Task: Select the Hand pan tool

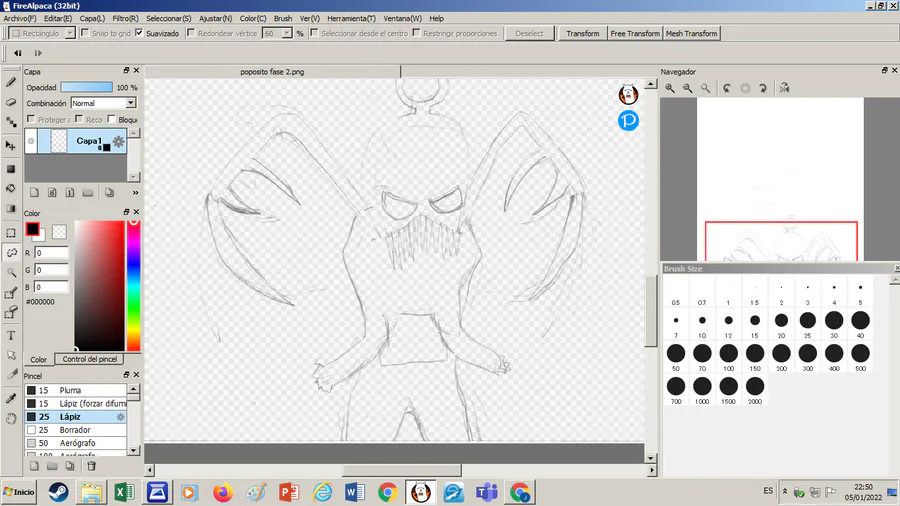Action: (x=11, y=418)
